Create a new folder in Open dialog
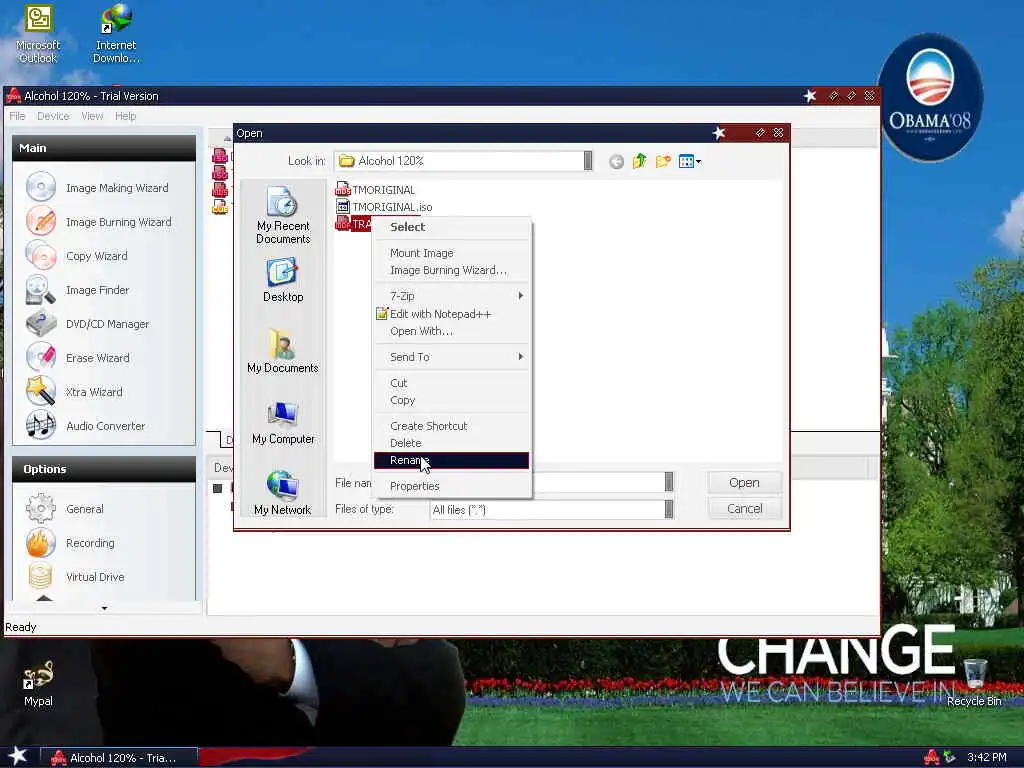The image size is (1024, 768). tap(663, 161)
